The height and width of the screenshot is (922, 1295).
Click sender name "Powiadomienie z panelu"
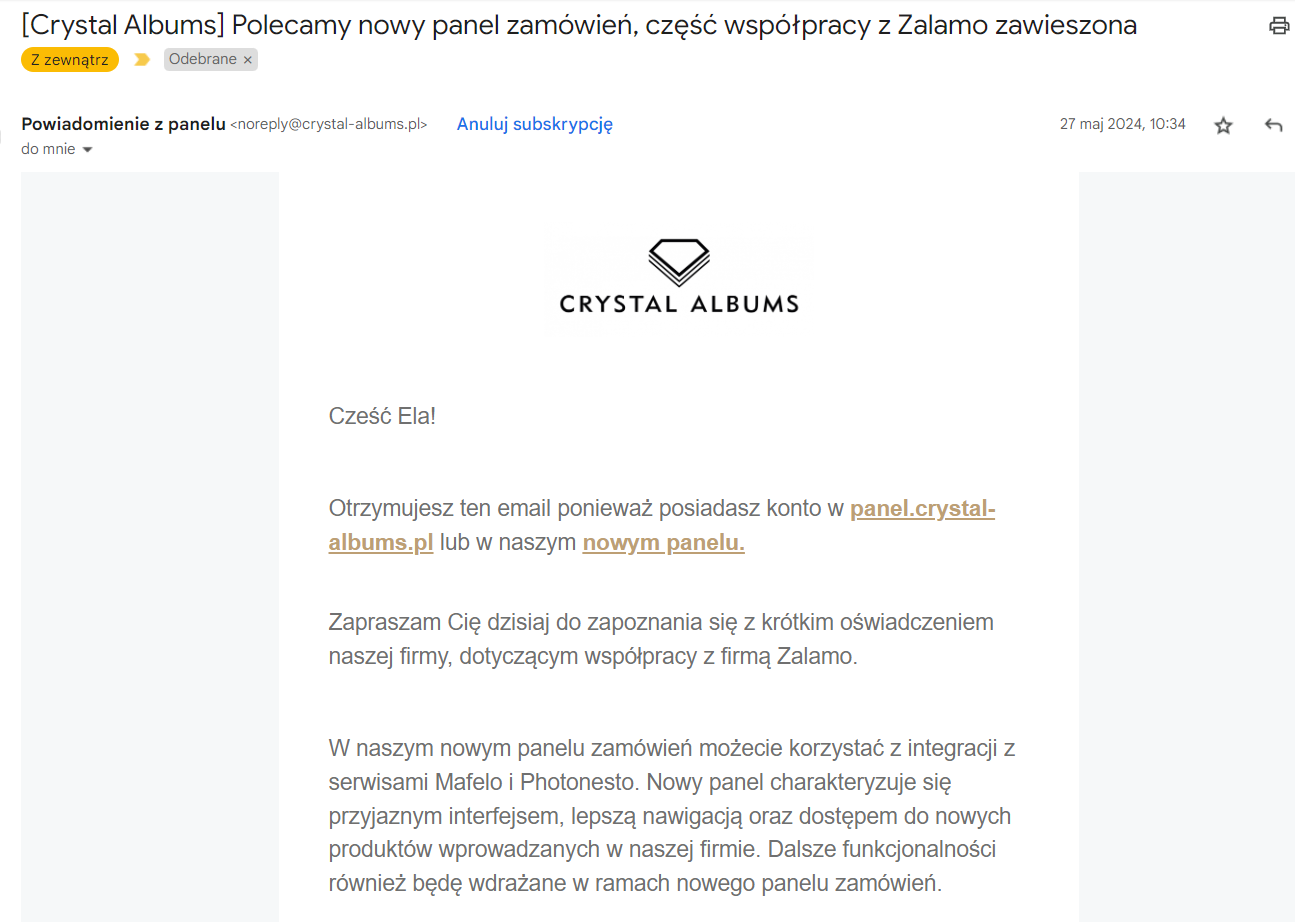[123, 124]
